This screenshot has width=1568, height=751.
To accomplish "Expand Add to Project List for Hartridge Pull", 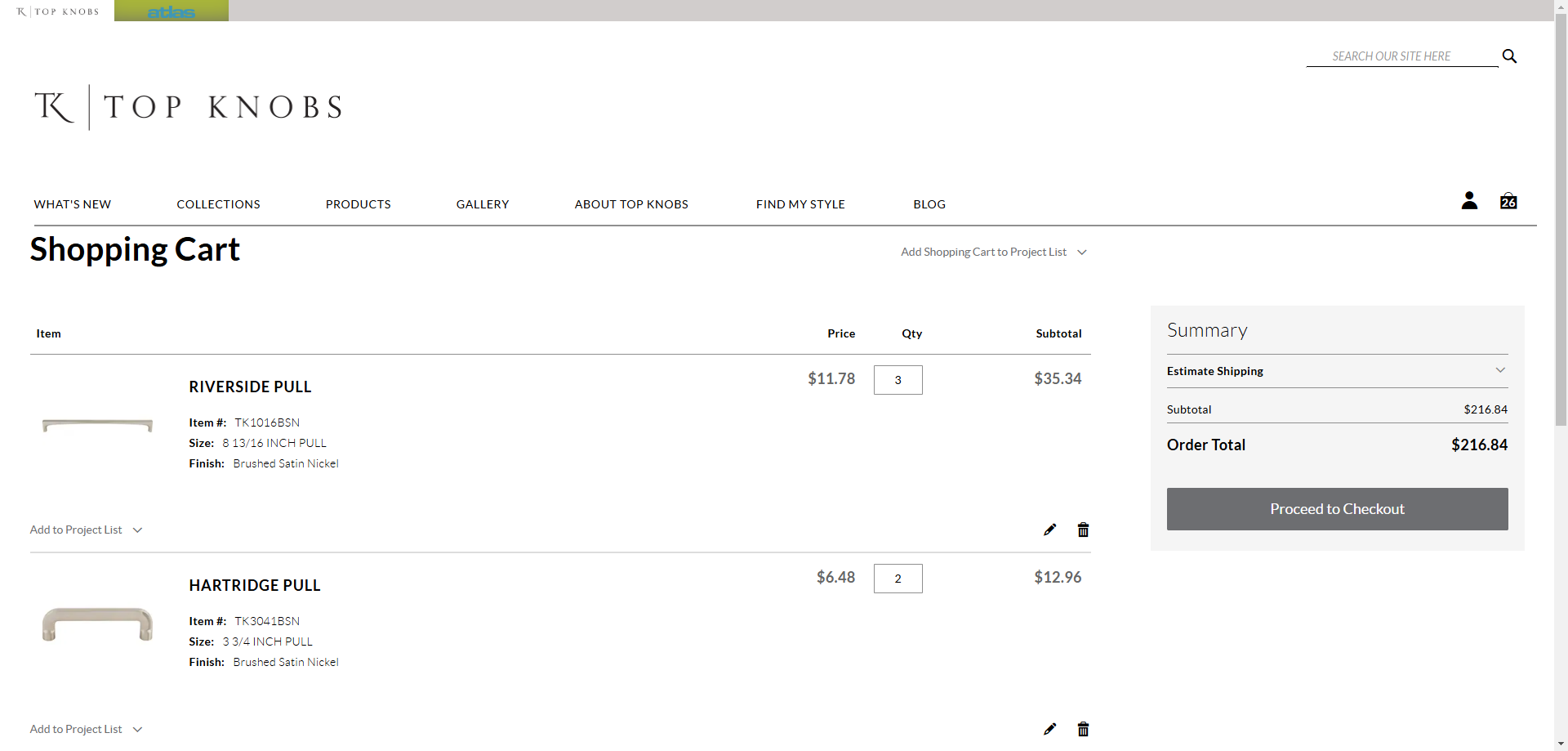I will coord(87,729).
